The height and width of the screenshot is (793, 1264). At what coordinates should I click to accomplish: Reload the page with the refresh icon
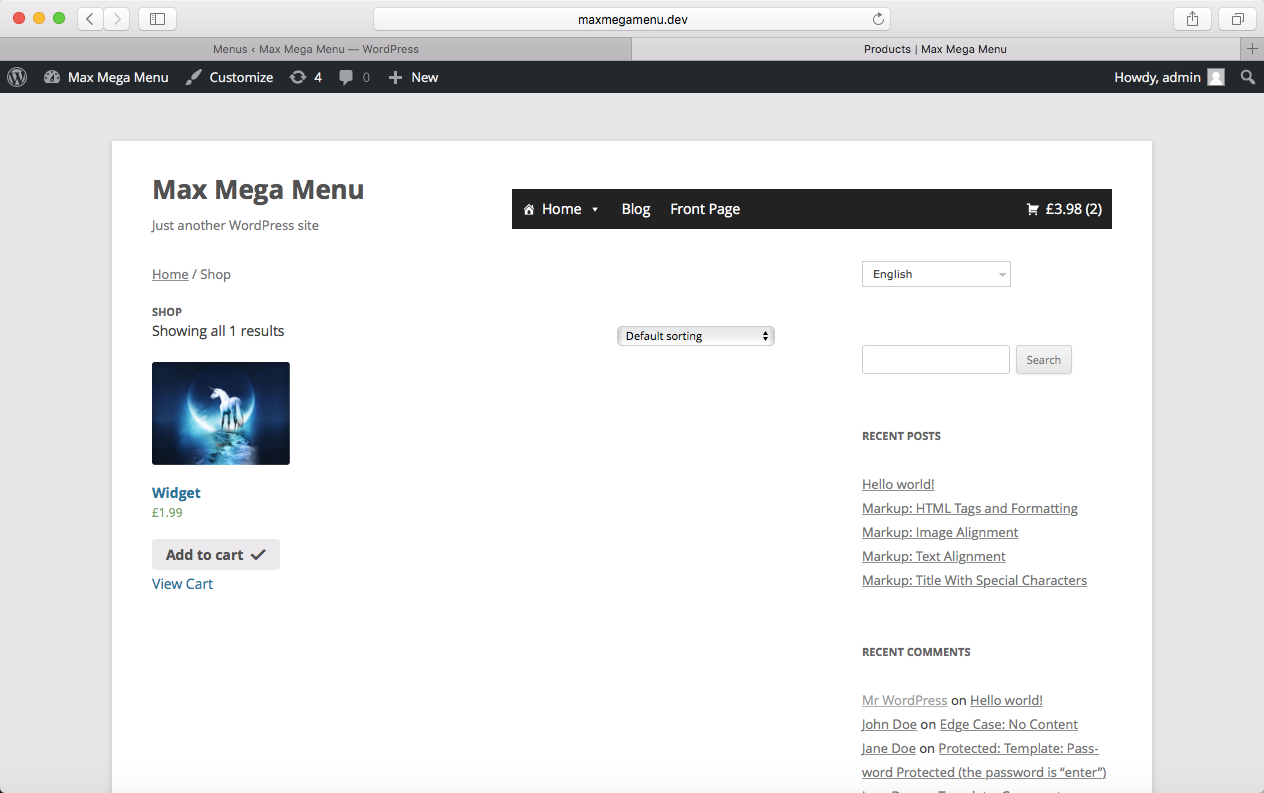point(878,19)
